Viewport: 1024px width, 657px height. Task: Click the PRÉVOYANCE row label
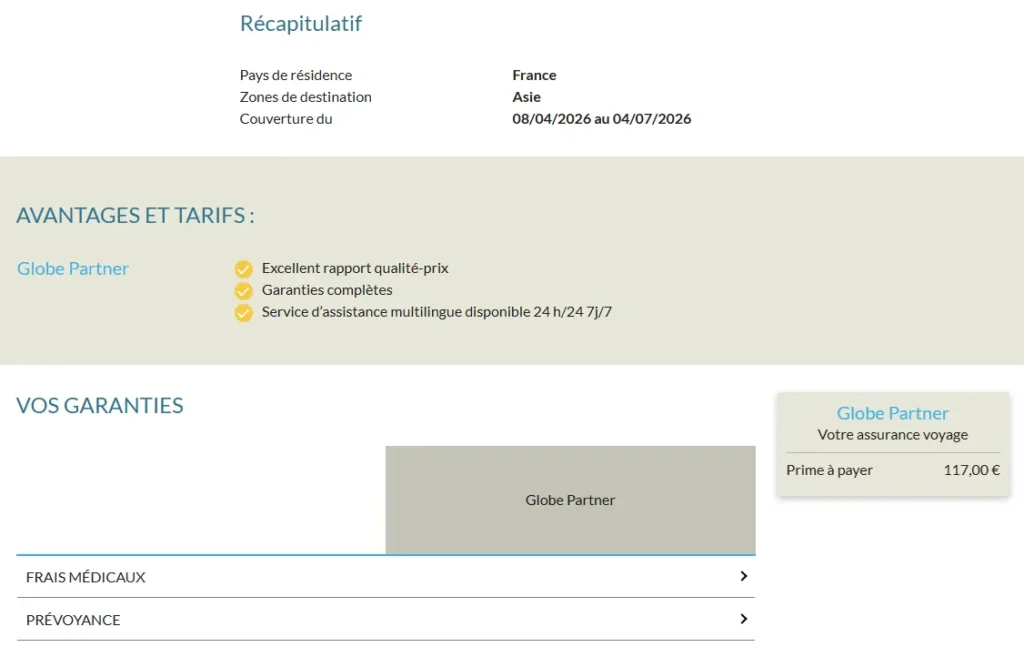point(73,620)
